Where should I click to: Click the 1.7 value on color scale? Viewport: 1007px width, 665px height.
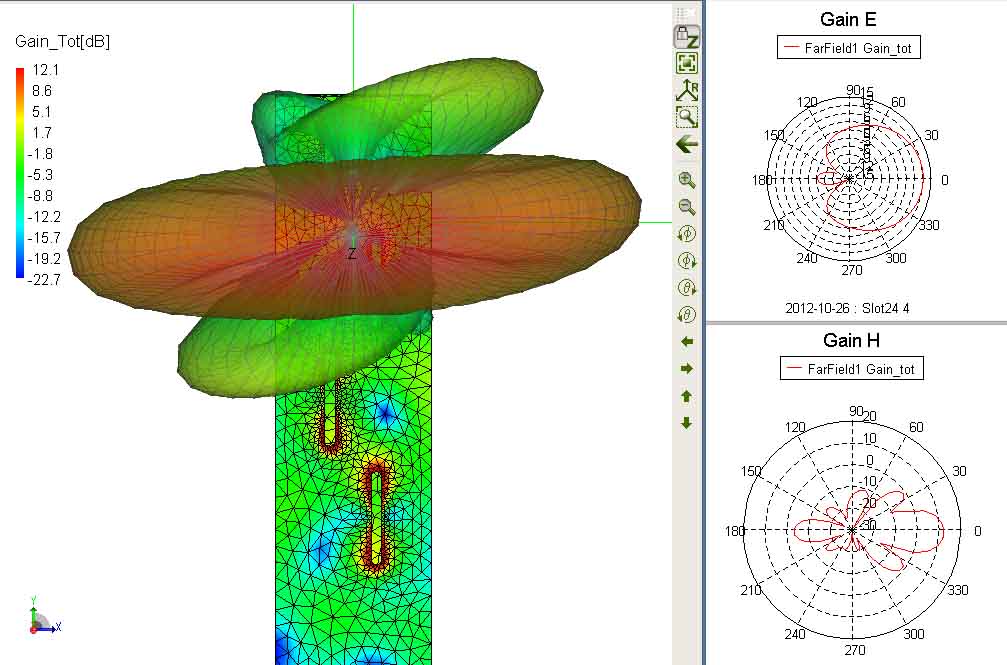point(42,132)
